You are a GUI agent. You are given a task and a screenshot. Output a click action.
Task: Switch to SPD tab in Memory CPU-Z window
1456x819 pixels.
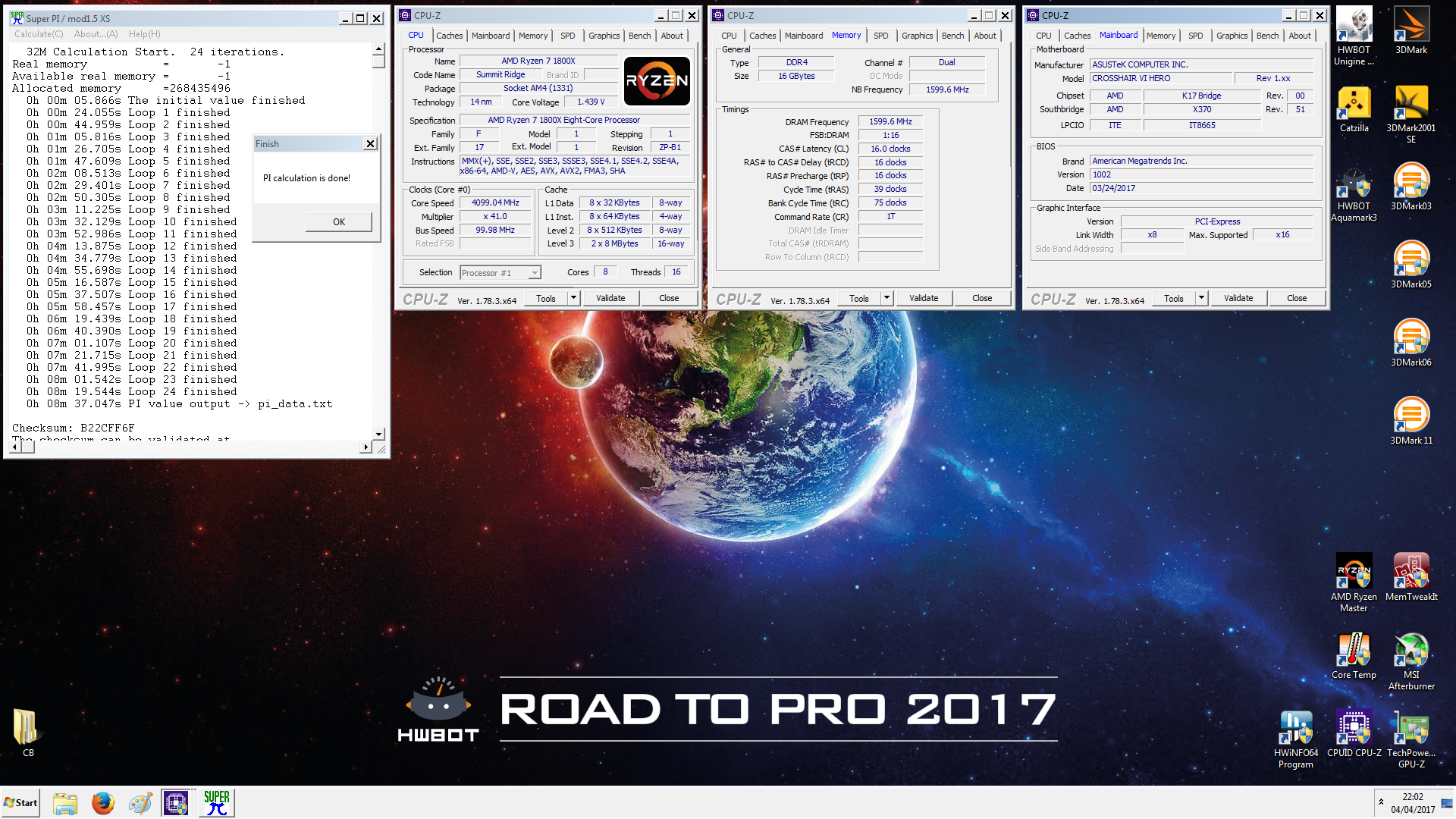point(880,36)
